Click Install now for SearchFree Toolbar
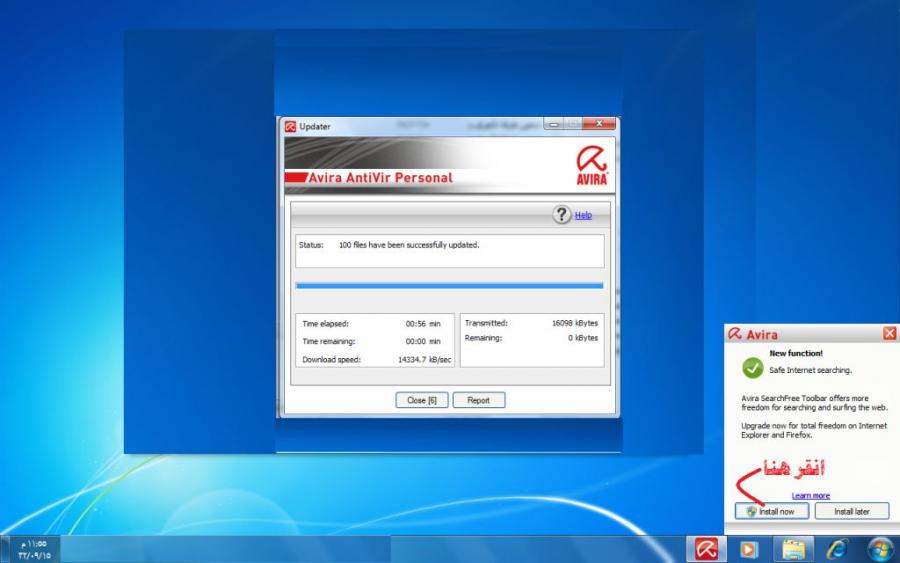The height and width of the screenshot is (563, 900). (x=771, y=511)
